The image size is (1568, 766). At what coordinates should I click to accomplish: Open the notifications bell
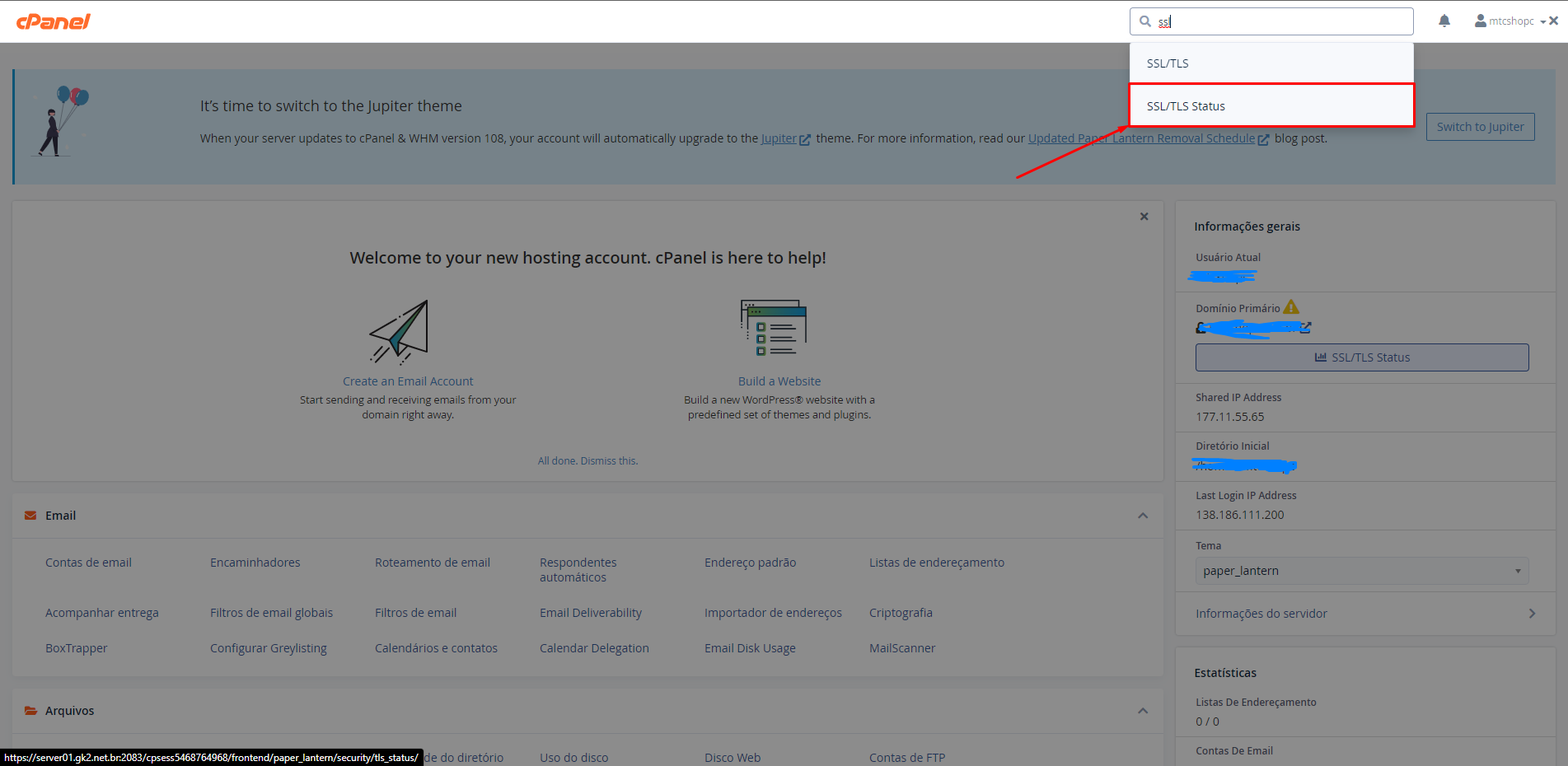pos(1444,21)
